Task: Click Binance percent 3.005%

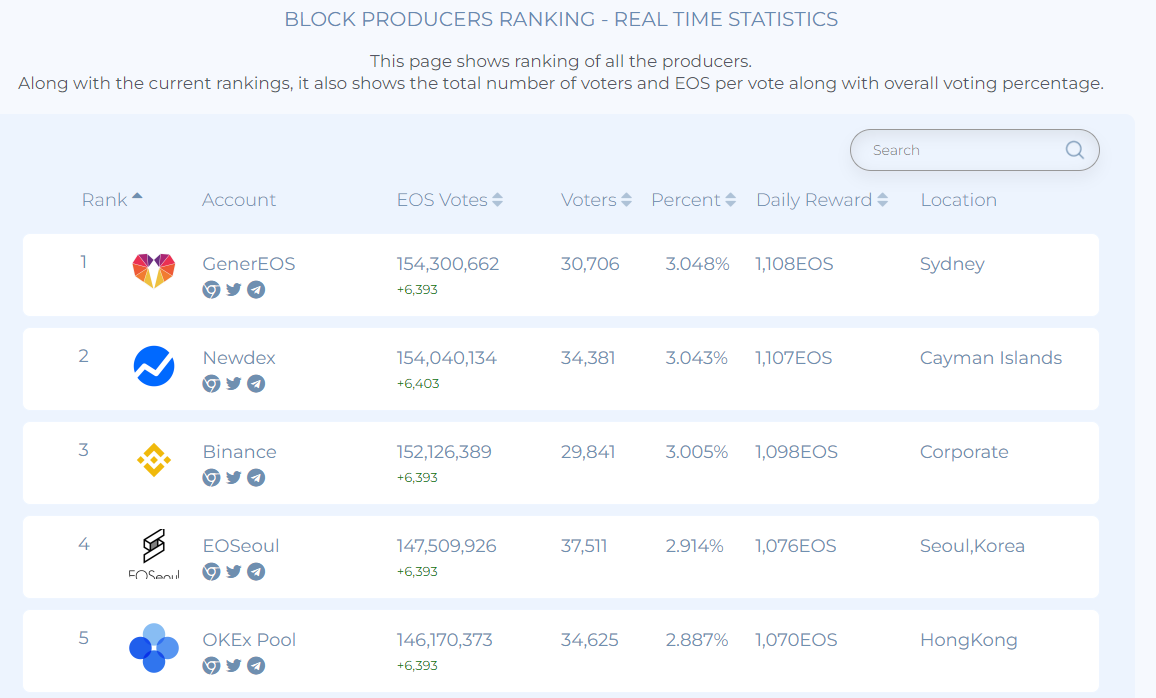Action: pyautogui.click(x=697, y=452)
